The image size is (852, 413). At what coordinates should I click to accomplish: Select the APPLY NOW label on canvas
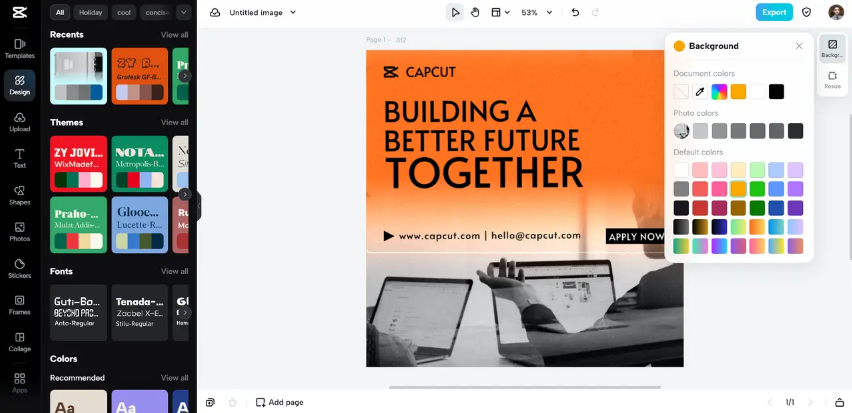tap(635, 236)
